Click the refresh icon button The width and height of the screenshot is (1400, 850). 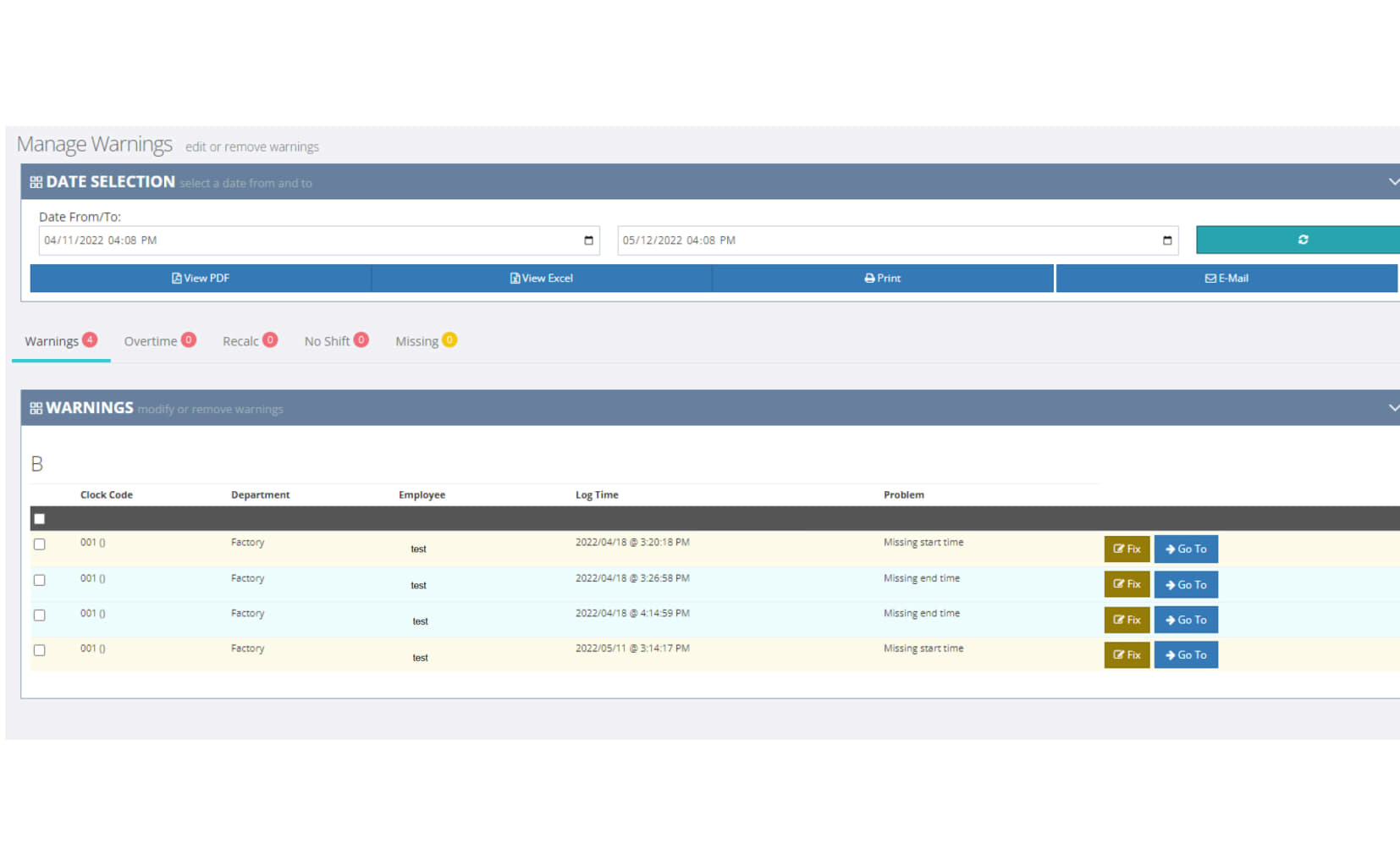tap(1302, 240)
